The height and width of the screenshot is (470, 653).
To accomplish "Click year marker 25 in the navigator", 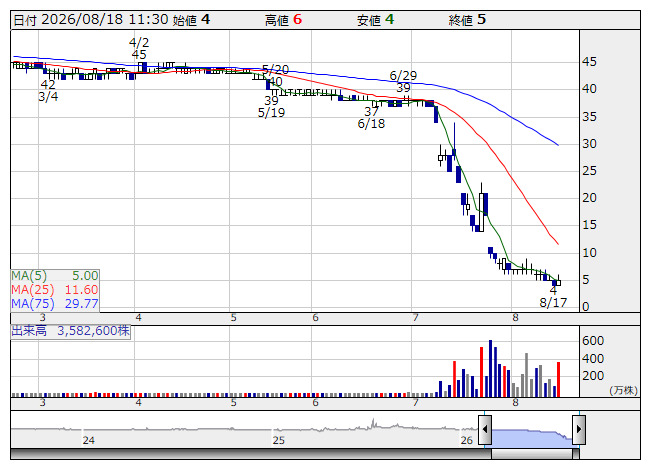I will click(x=279, y=440).
